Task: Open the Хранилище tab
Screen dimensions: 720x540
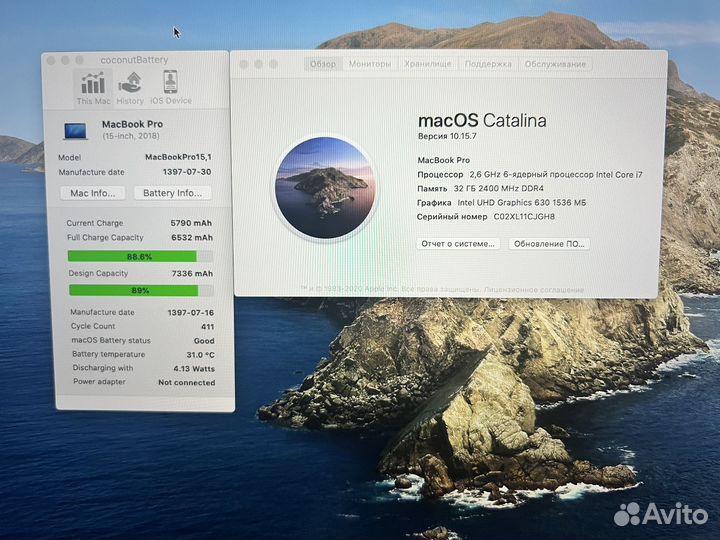Action: point(428,64)
